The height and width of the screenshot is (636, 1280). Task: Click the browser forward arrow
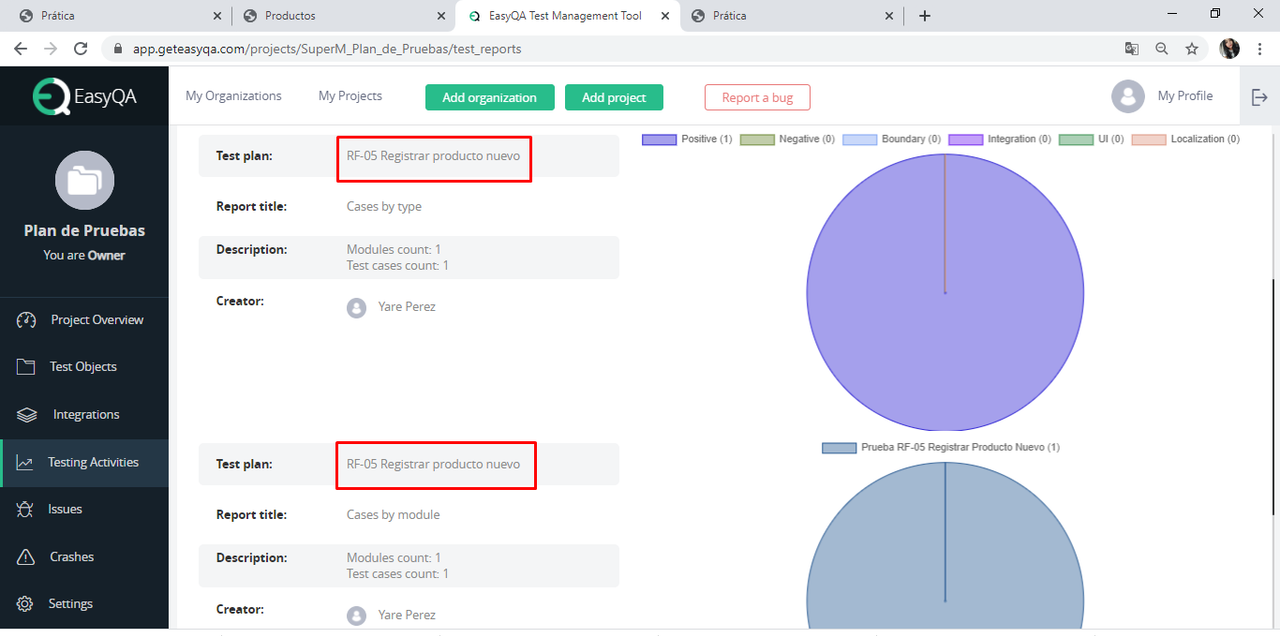51,48
